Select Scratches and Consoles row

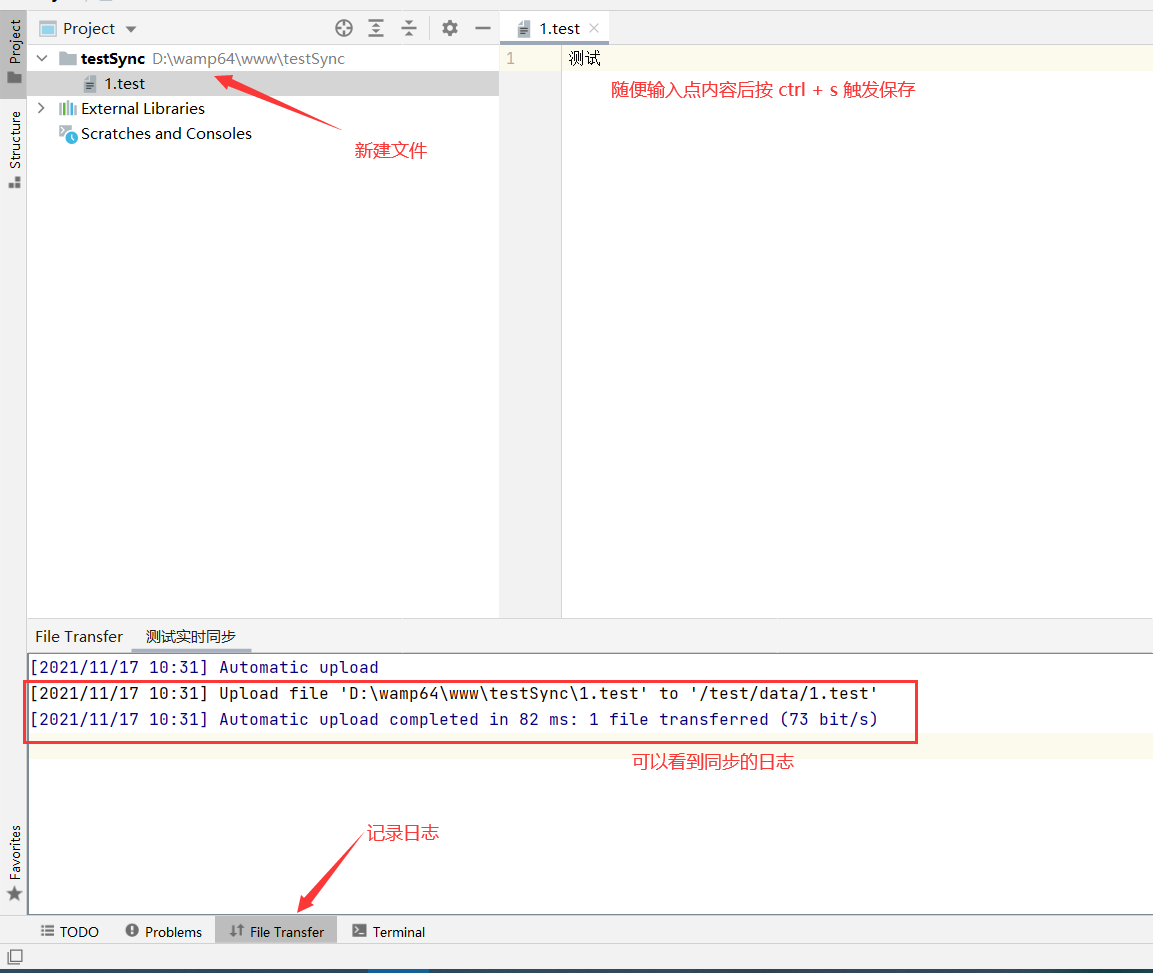tap(263, 134)
